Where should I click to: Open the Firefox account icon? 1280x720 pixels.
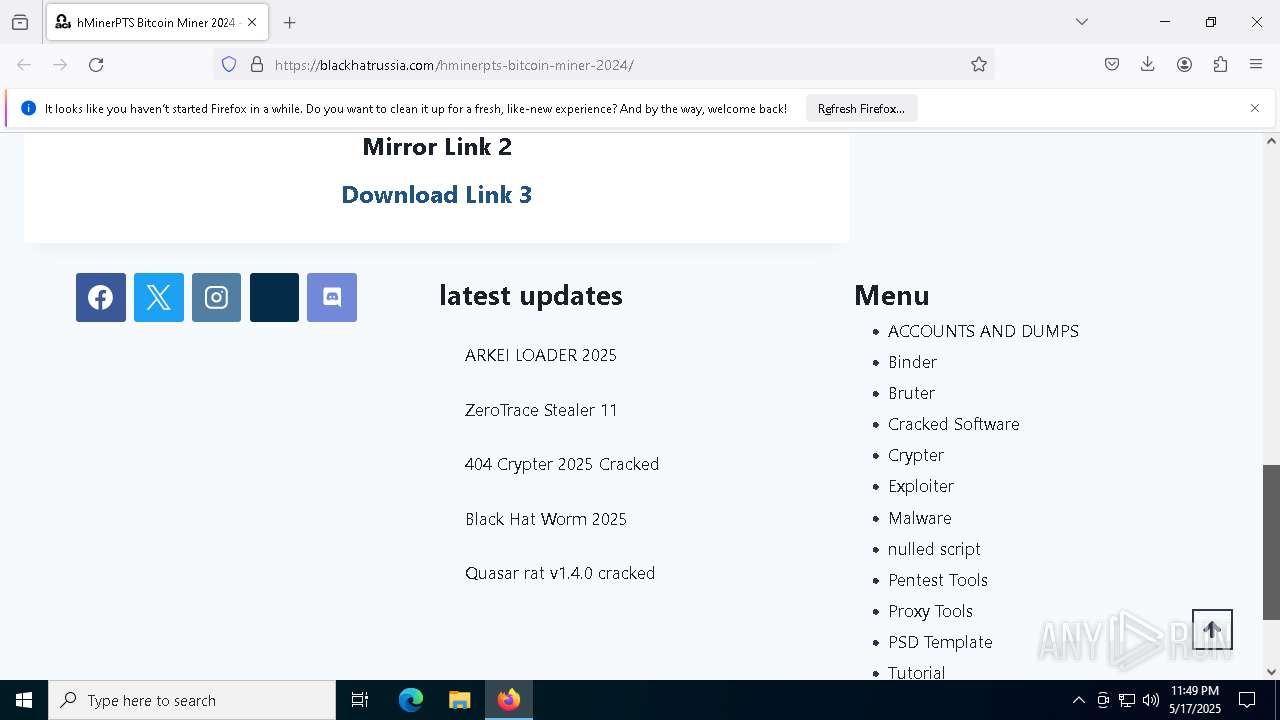[1184, 65]
